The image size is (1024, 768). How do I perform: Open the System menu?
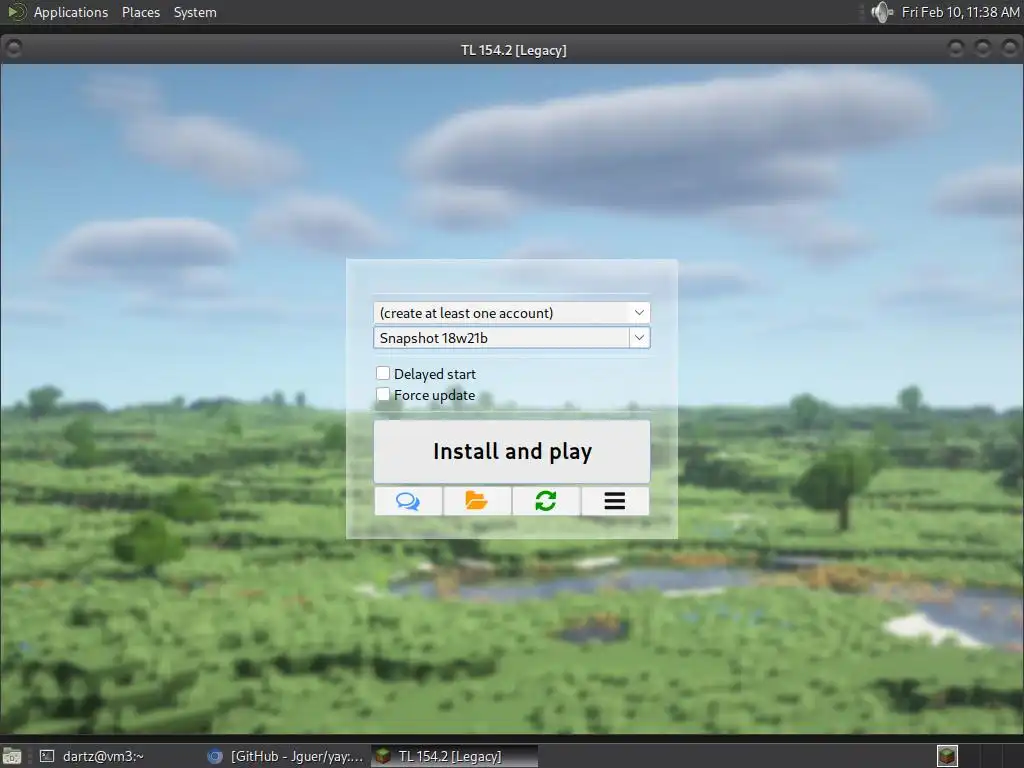[195, 12]
